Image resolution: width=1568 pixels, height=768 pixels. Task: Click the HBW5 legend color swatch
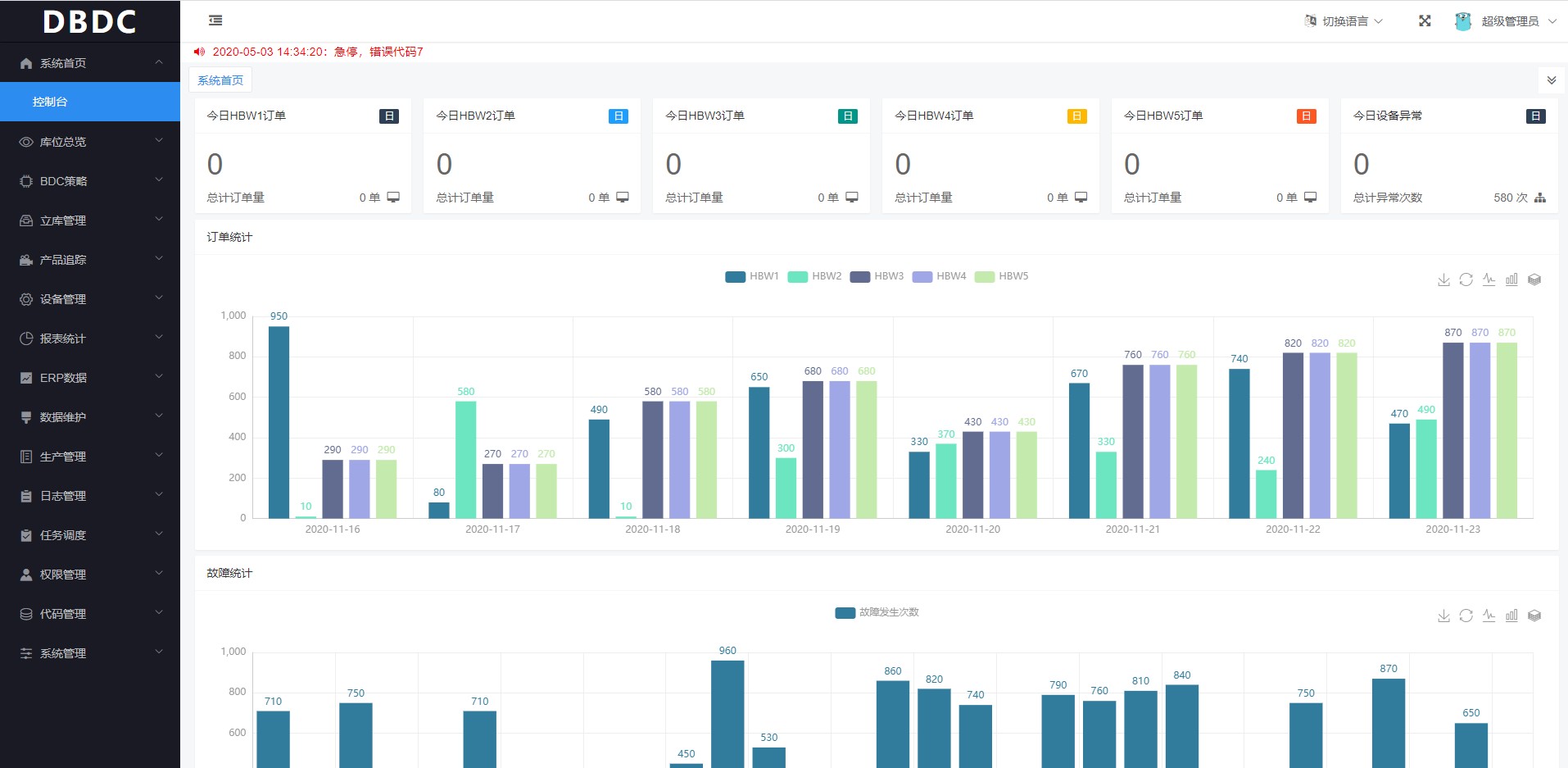[985, 277]
